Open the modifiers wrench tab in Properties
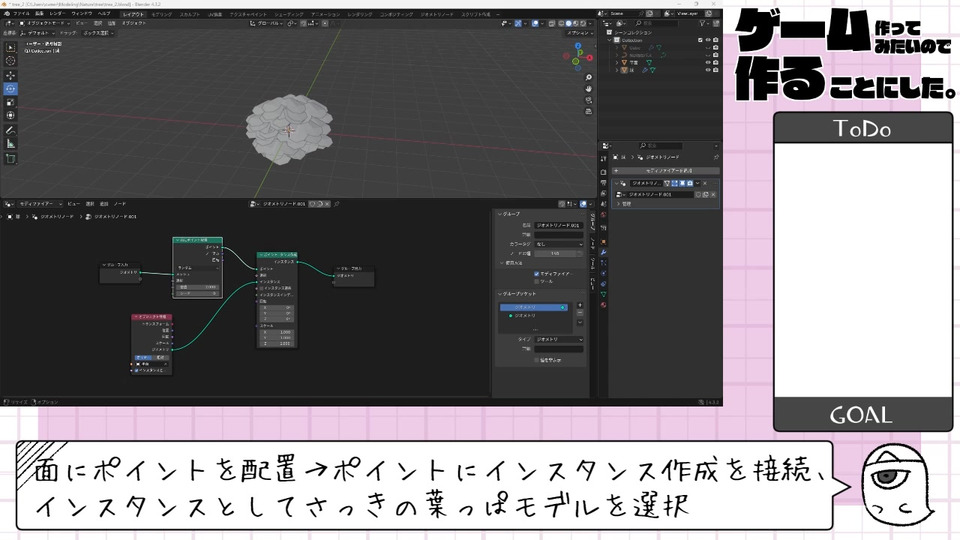960x540 pixels. point(603,252)
